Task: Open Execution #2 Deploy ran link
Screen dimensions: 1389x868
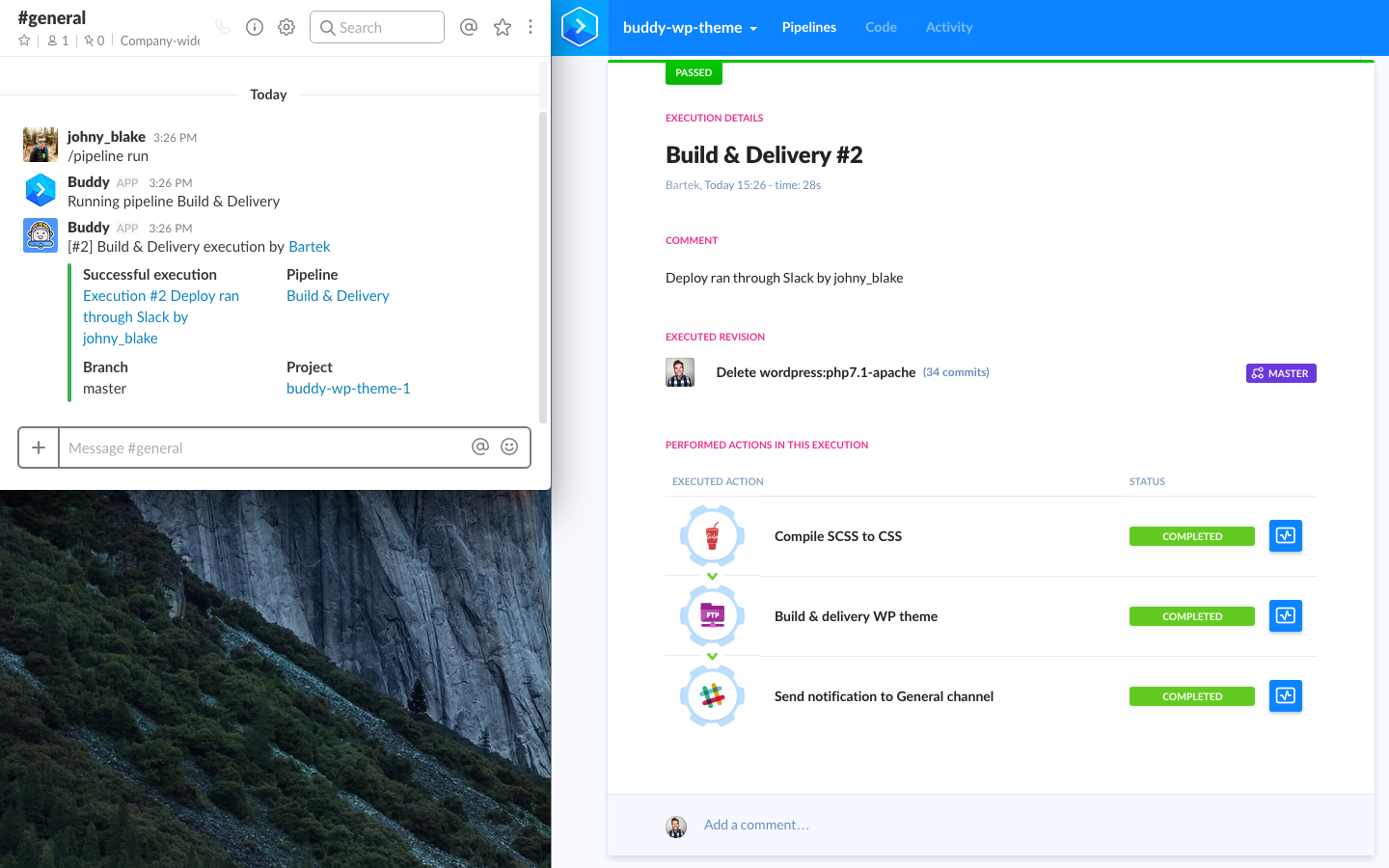Action: [x=161, y=316]
